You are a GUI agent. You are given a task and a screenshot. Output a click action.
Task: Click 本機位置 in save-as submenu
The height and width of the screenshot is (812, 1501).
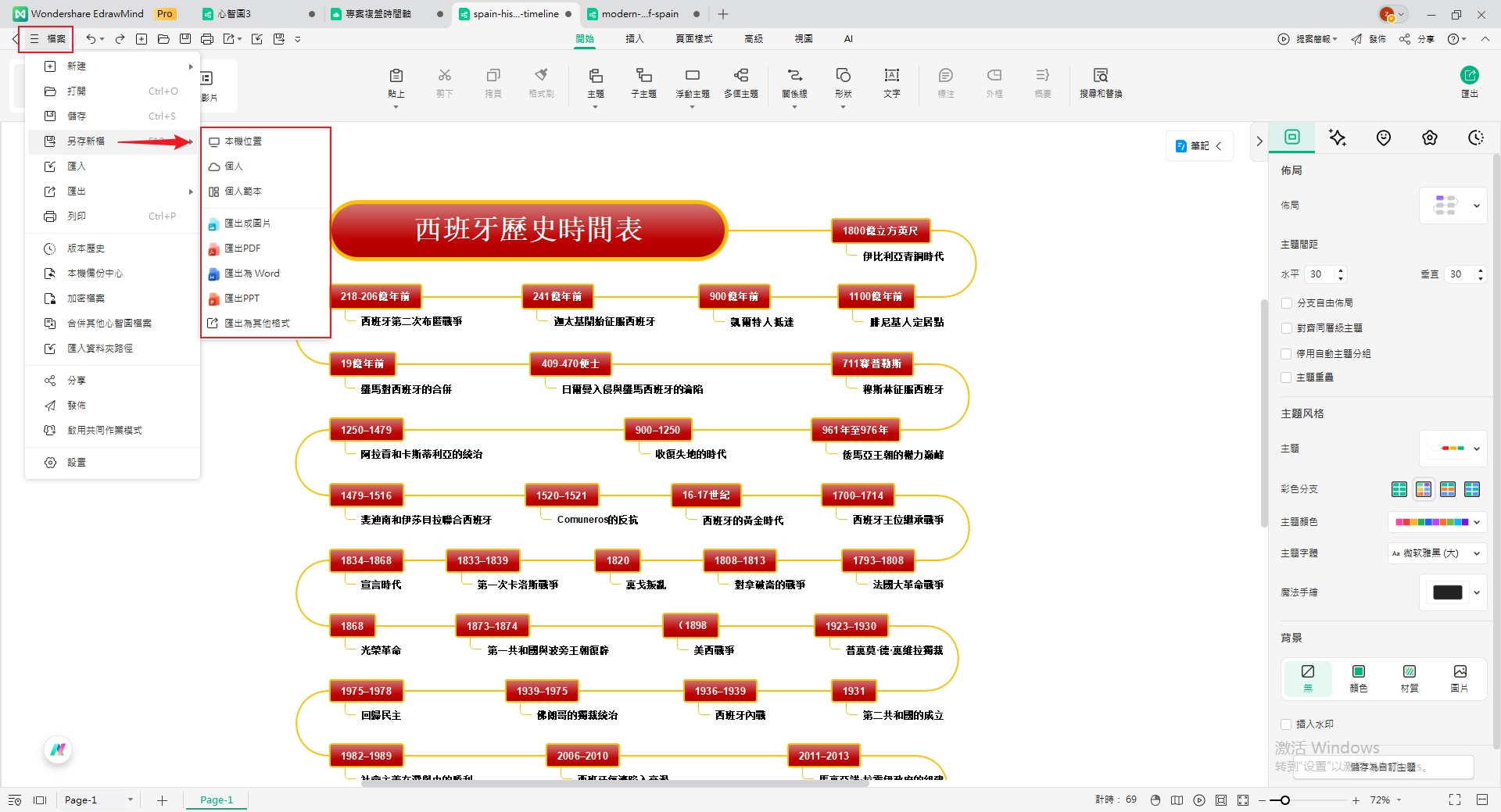click(243, 141)
